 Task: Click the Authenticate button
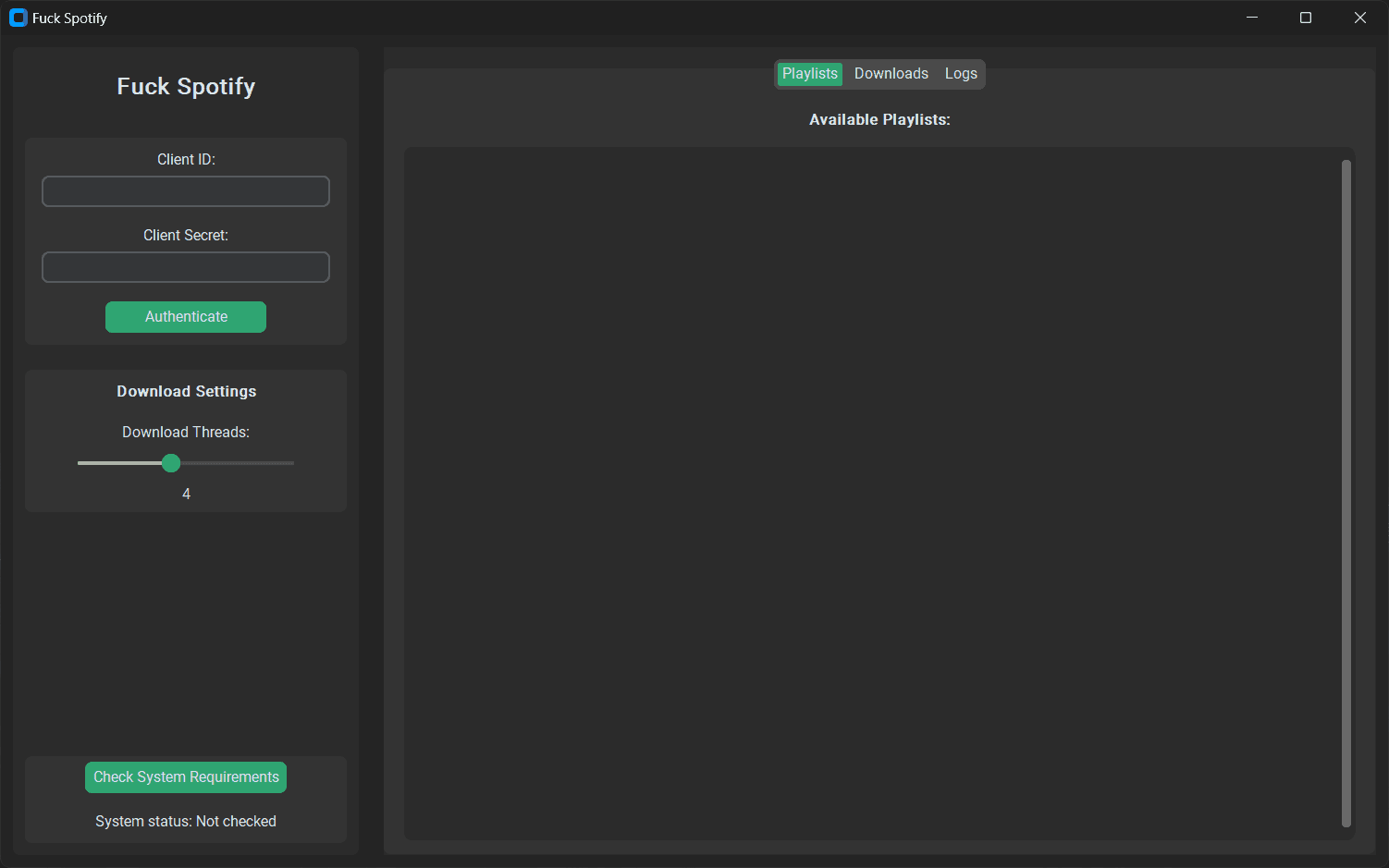tap(186, 317)
